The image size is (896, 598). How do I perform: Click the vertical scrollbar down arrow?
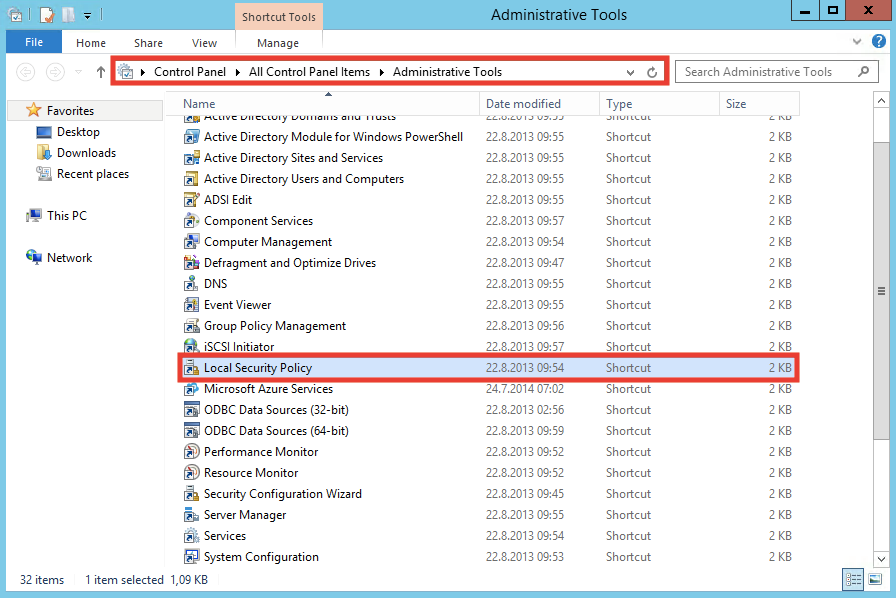[881, 559]
